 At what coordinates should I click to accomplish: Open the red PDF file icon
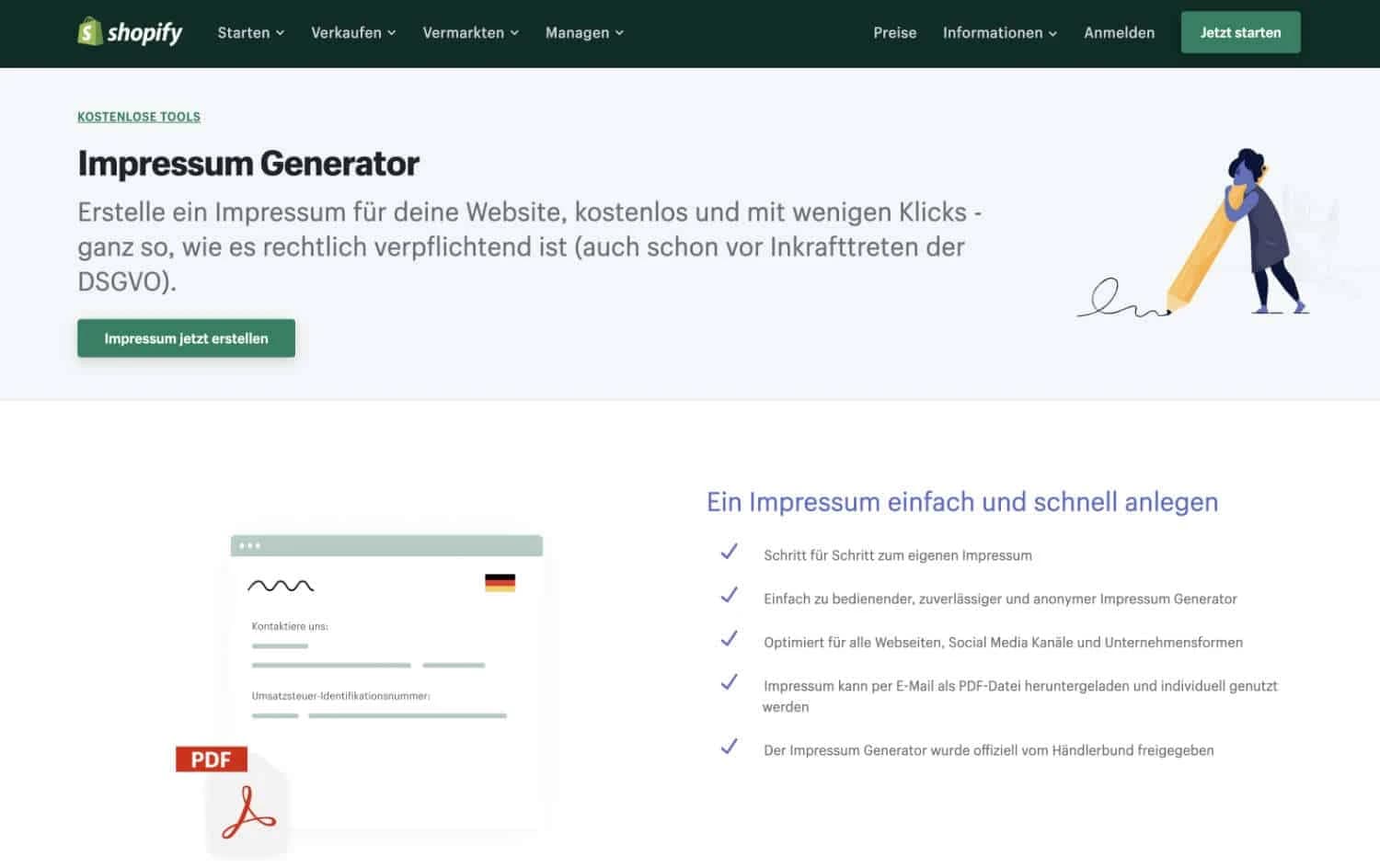coord(211,759)
